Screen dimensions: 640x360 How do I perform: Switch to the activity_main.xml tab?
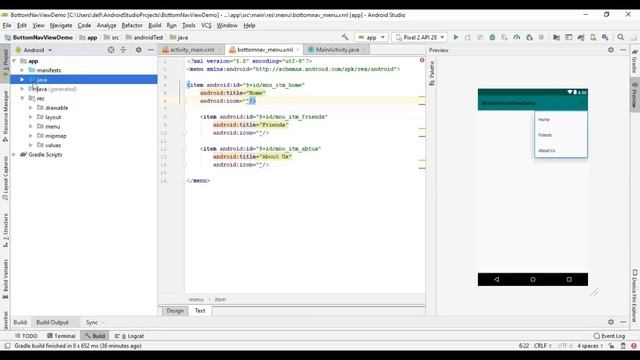pos(192,50)
